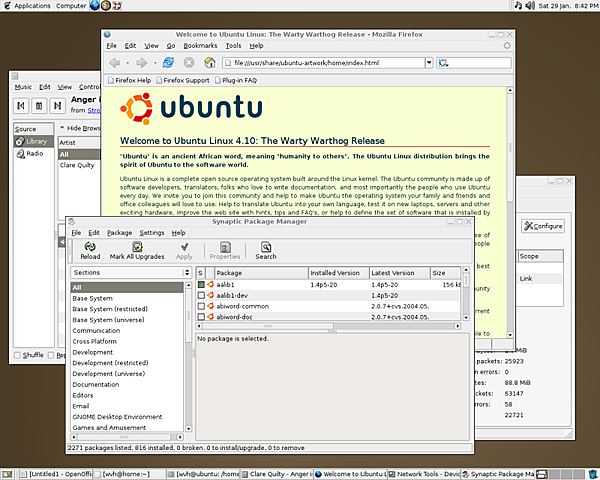Click the Stop button in Firefox toolbar
The height and width of the screenshot is (480, 600).
coord(189,62)
